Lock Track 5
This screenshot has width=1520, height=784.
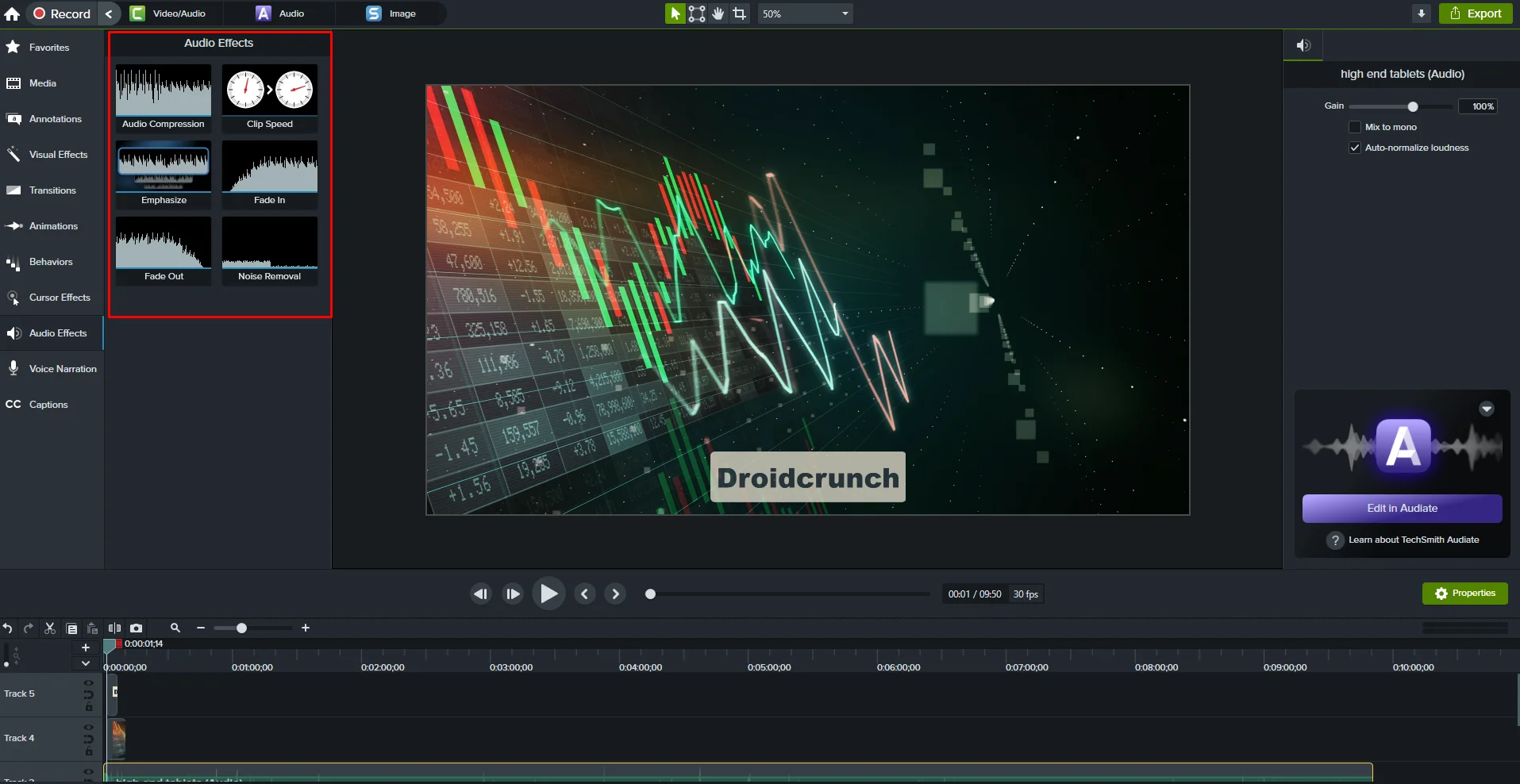click(x=89, y=708)
